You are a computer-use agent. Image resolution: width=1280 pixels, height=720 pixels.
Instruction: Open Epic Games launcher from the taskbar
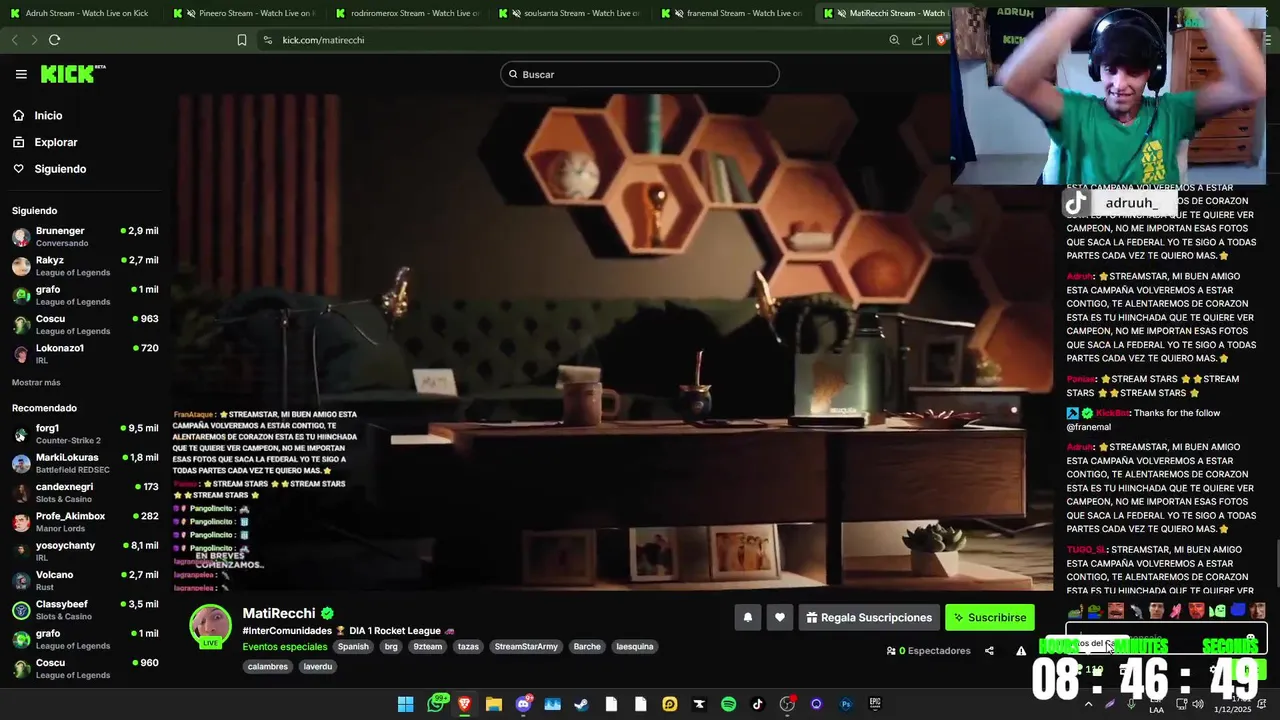tap(875, 704)
